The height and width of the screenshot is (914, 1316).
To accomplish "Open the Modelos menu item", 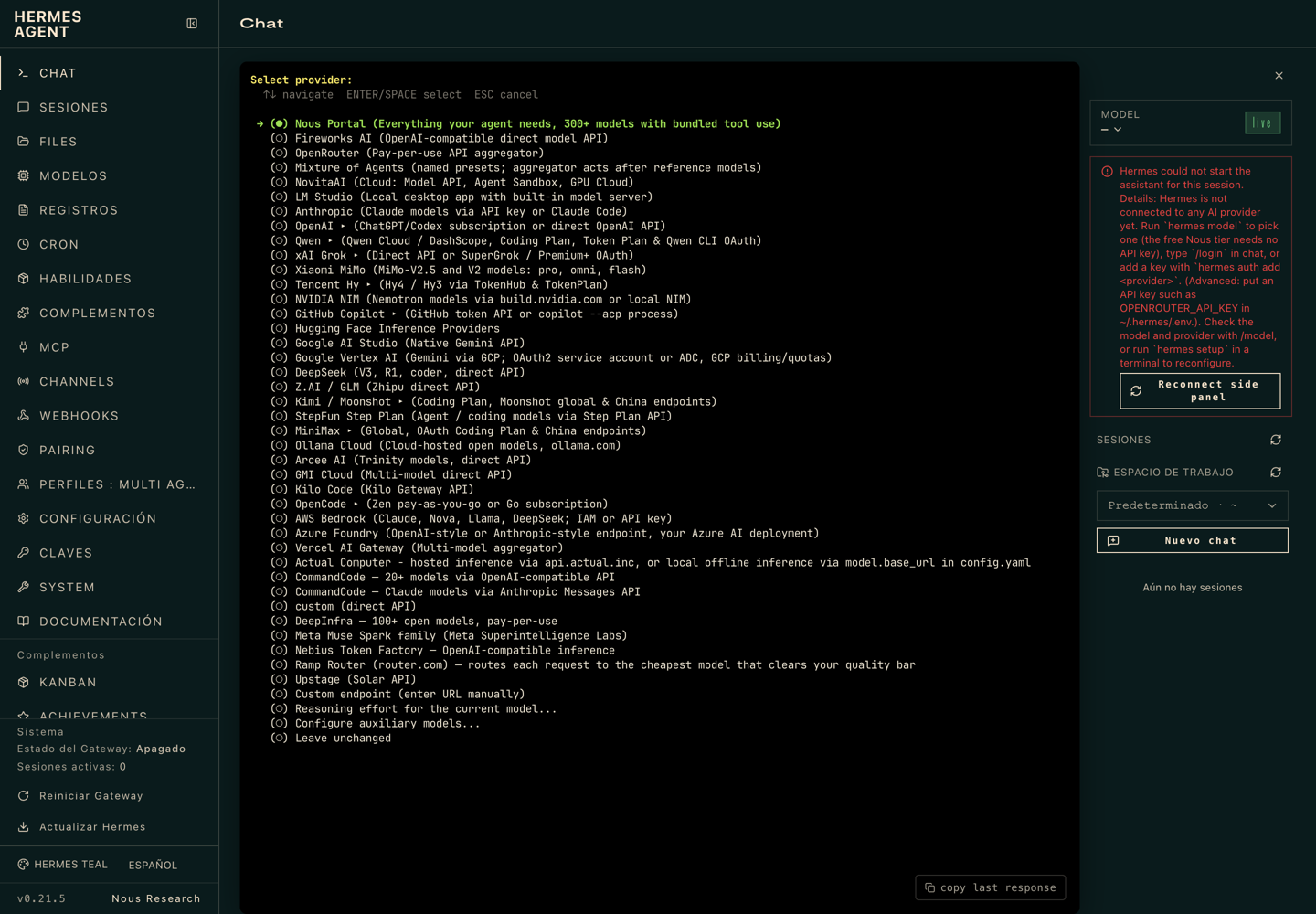I will [109, 175].
